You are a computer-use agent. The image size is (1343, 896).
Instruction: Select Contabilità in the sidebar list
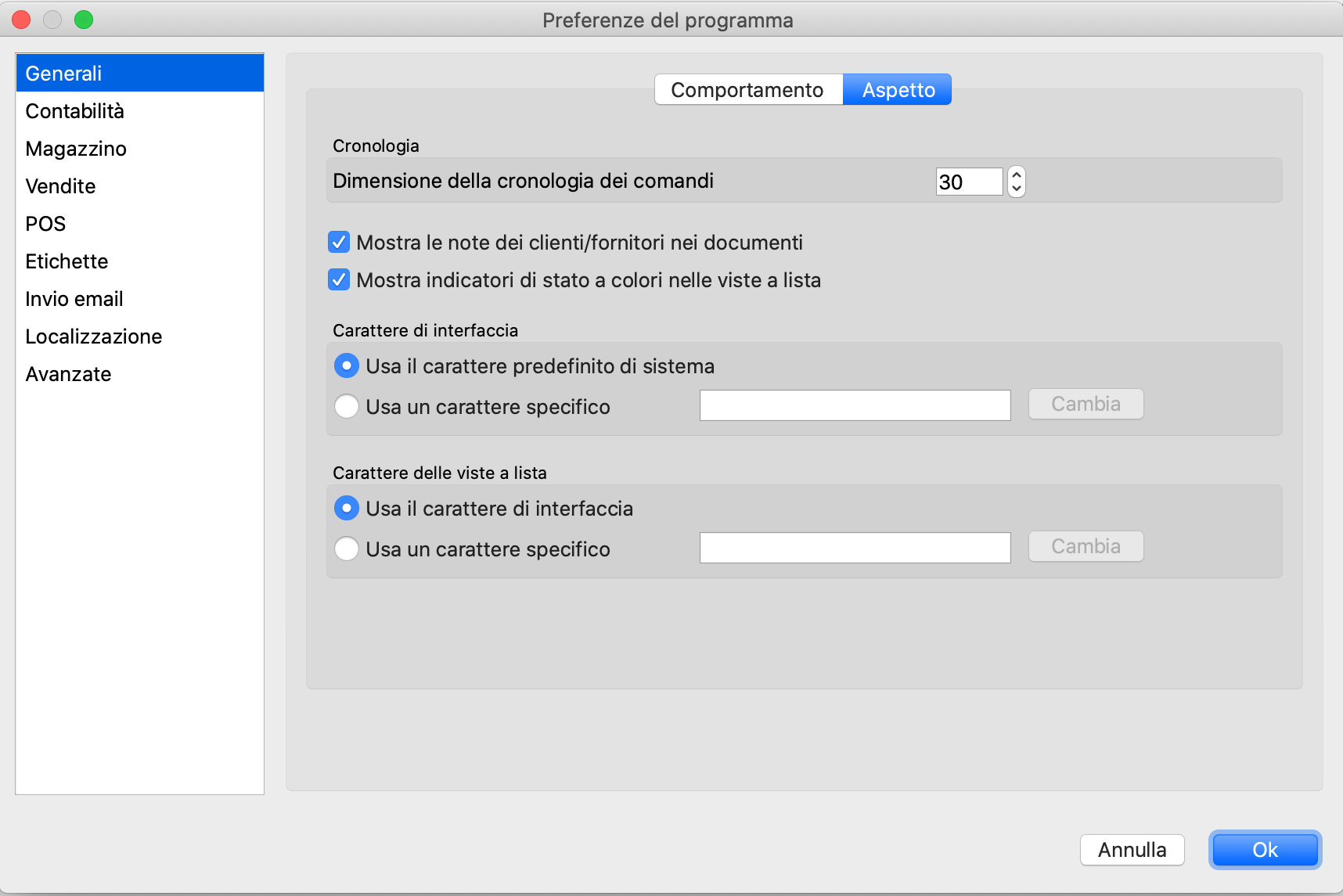74,111
